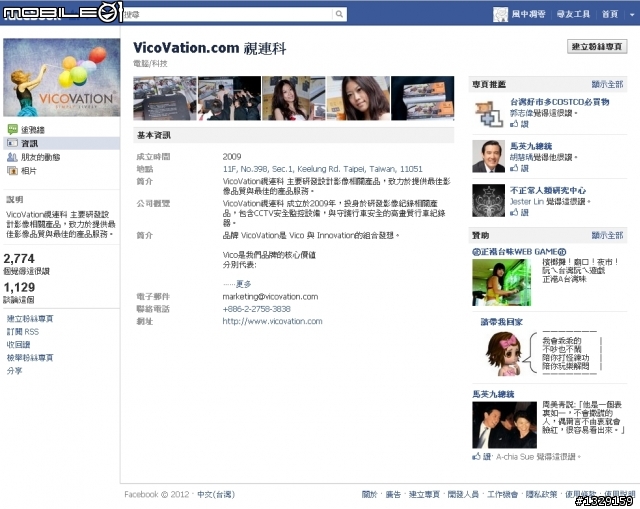Click sidebar 建立粉絲專頁 link

(x=30, y=319)
